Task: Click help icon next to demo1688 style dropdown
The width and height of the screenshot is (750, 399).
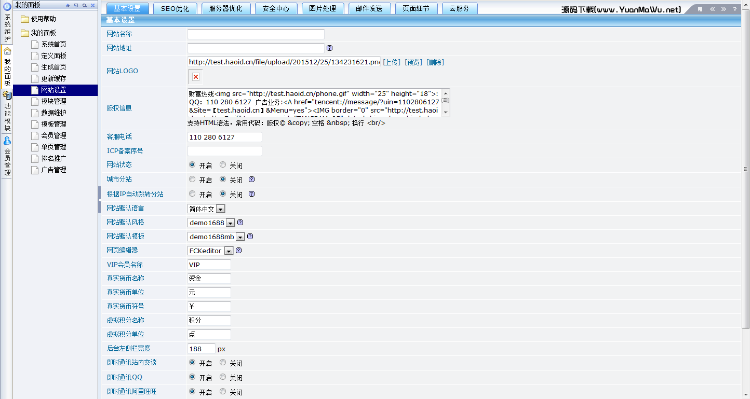Action: click(x=240, y=222)
